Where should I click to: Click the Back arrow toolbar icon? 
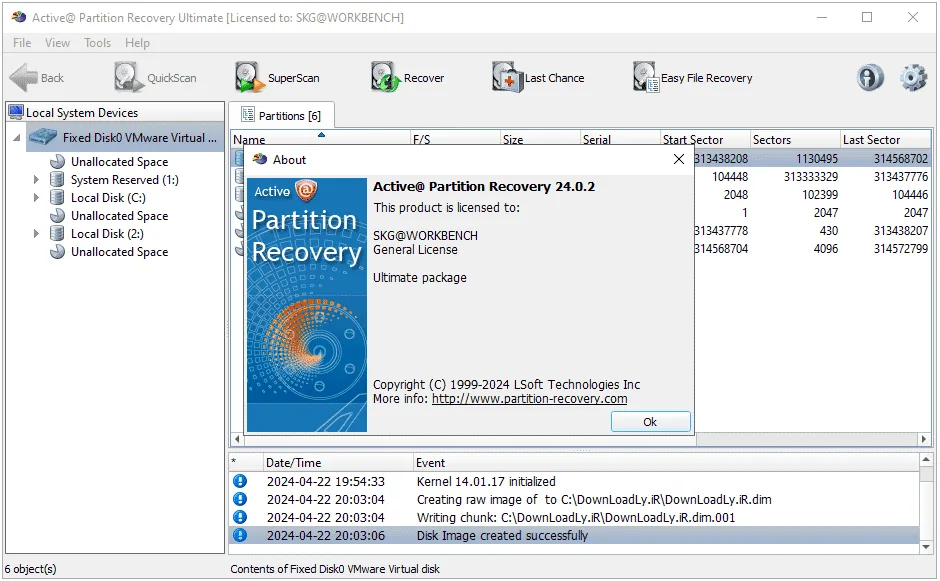click(x=24, y=77)
